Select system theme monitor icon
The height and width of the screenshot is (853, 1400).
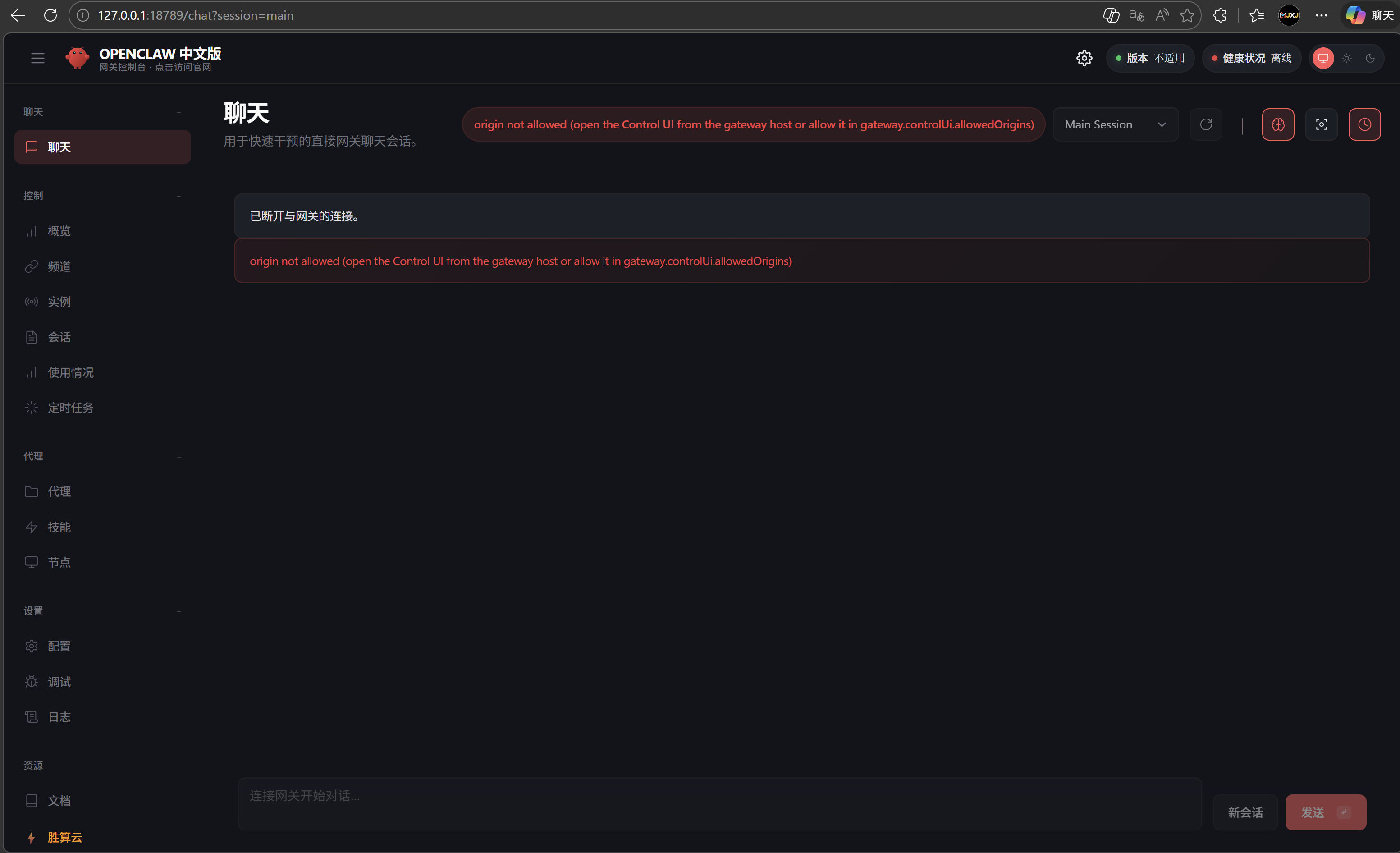coord(1323,58)
